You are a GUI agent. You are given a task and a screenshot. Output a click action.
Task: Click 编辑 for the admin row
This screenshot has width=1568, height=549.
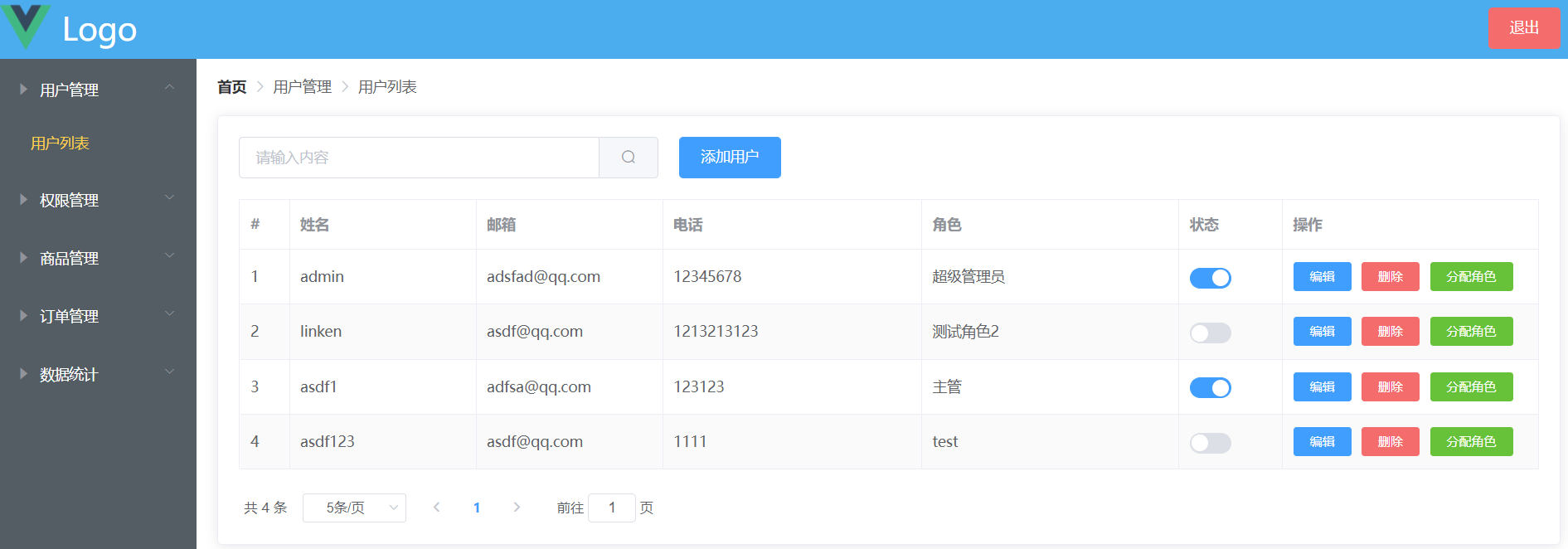[1322, 277]
